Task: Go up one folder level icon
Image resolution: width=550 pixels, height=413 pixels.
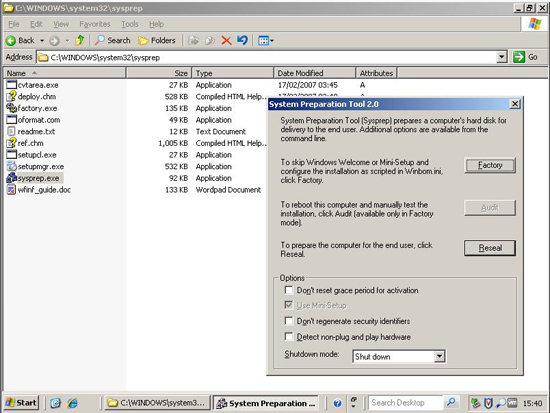Action: [80, 40]
